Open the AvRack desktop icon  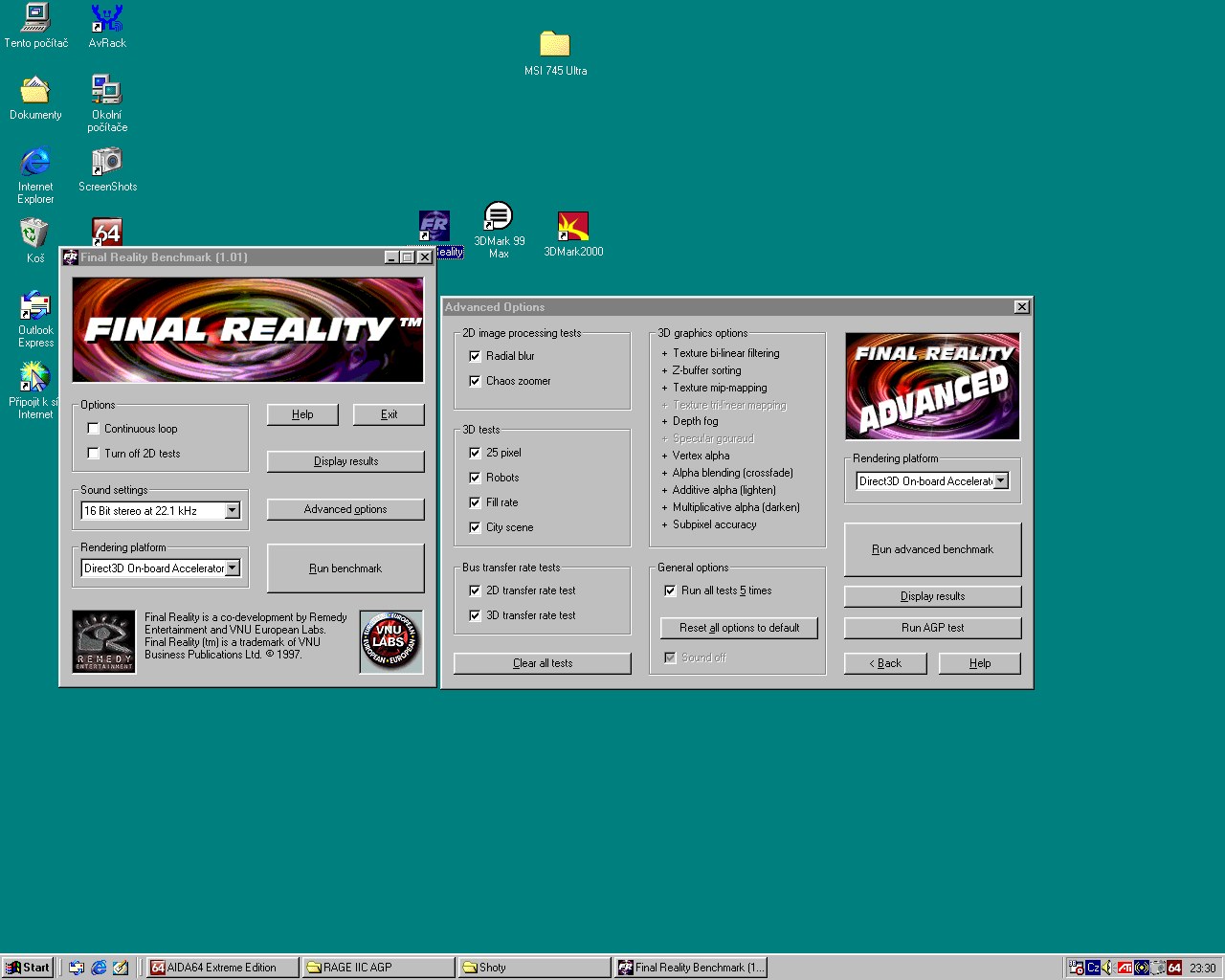pos(107,19)
